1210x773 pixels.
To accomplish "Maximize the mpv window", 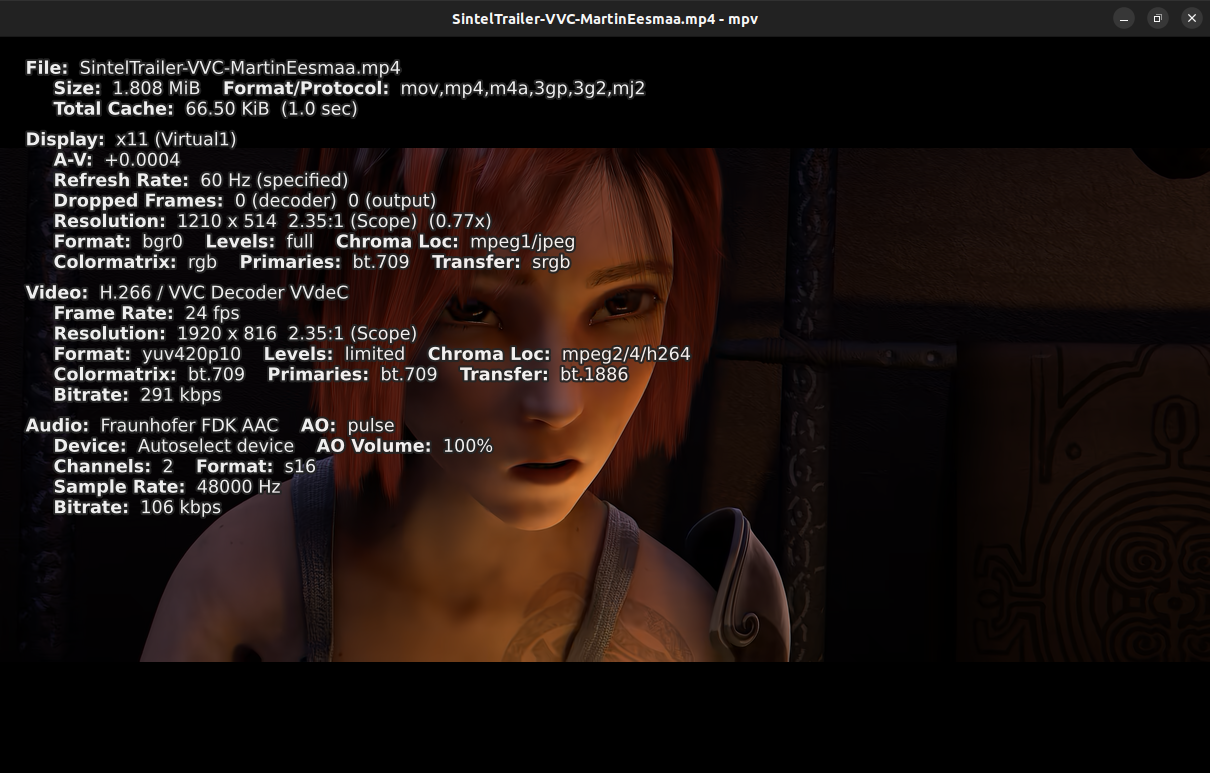I will point(1157,18).
